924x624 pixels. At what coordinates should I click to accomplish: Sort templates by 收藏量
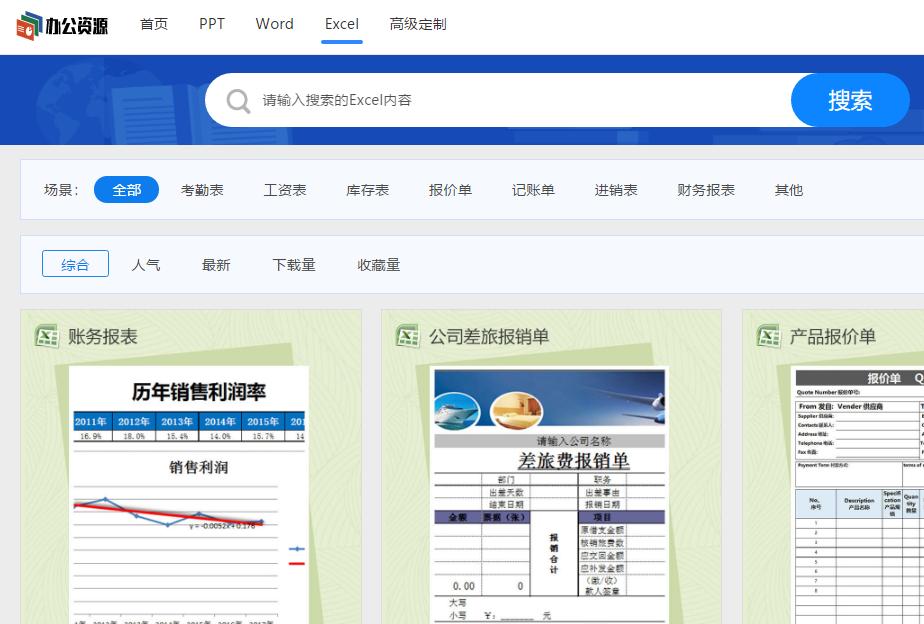point(380,263)
